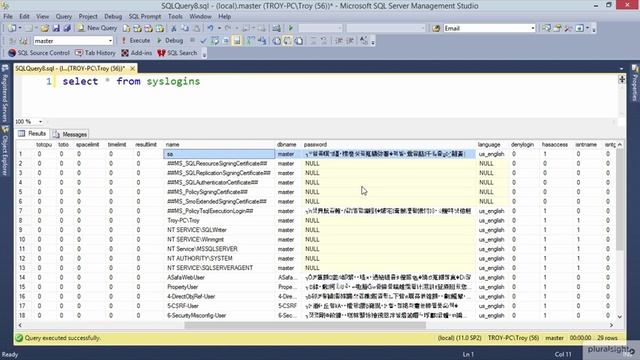Click the Save All icon
The image size is (640, 360).
[x=67, y=28]
